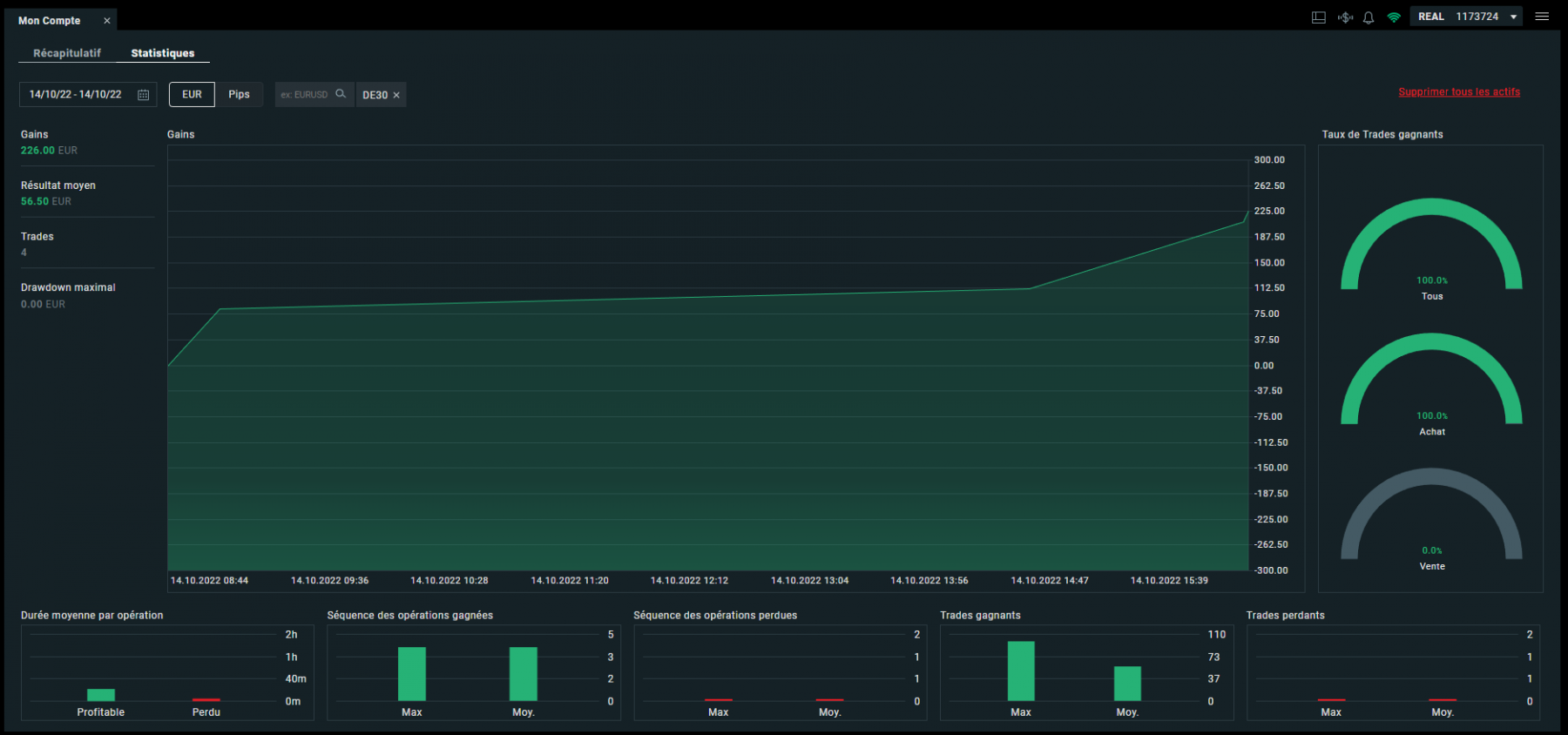Select the Statistiques tab

(x=163, y=53)
